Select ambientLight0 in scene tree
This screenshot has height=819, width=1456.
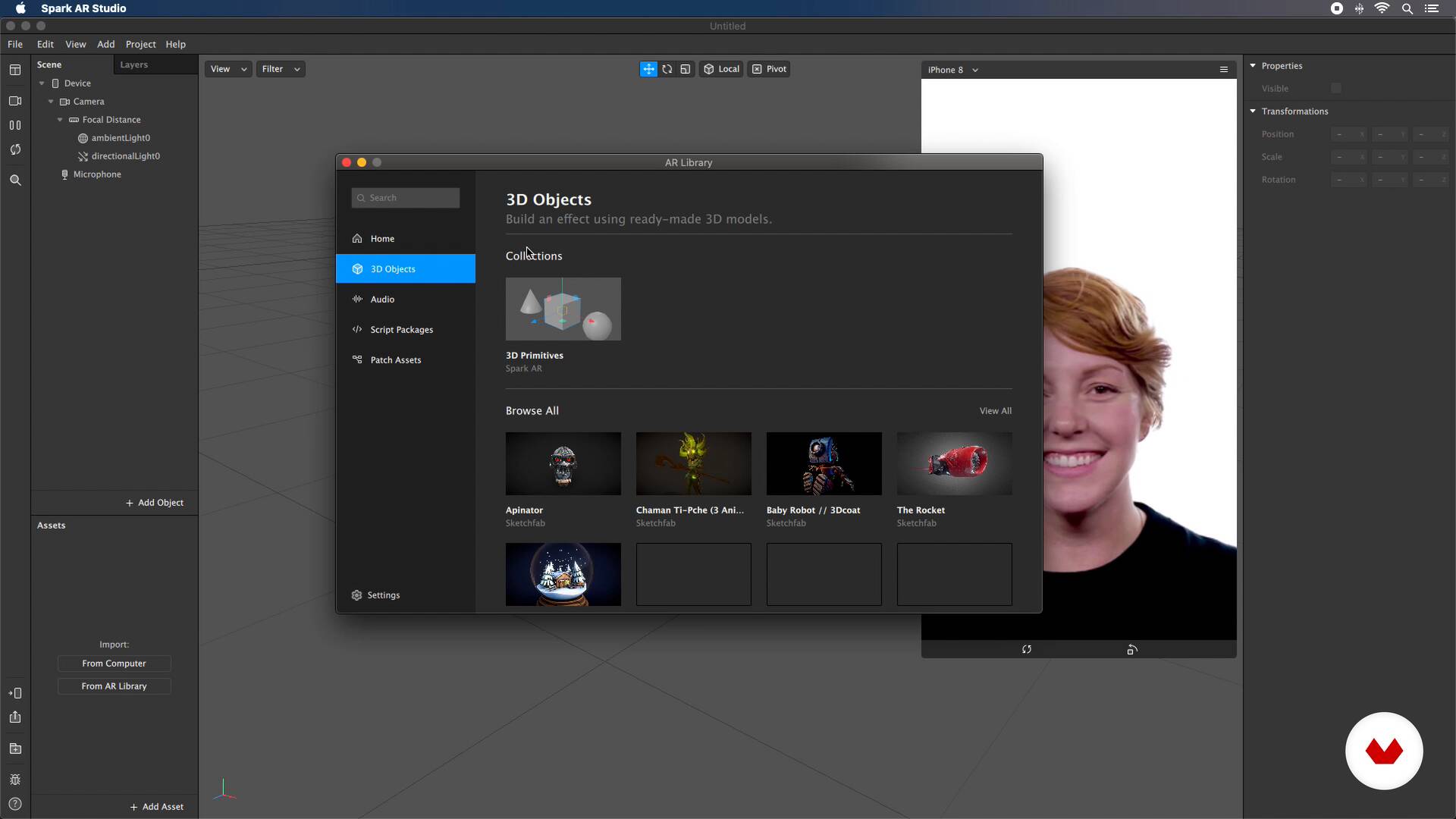(x=121, y=138)
